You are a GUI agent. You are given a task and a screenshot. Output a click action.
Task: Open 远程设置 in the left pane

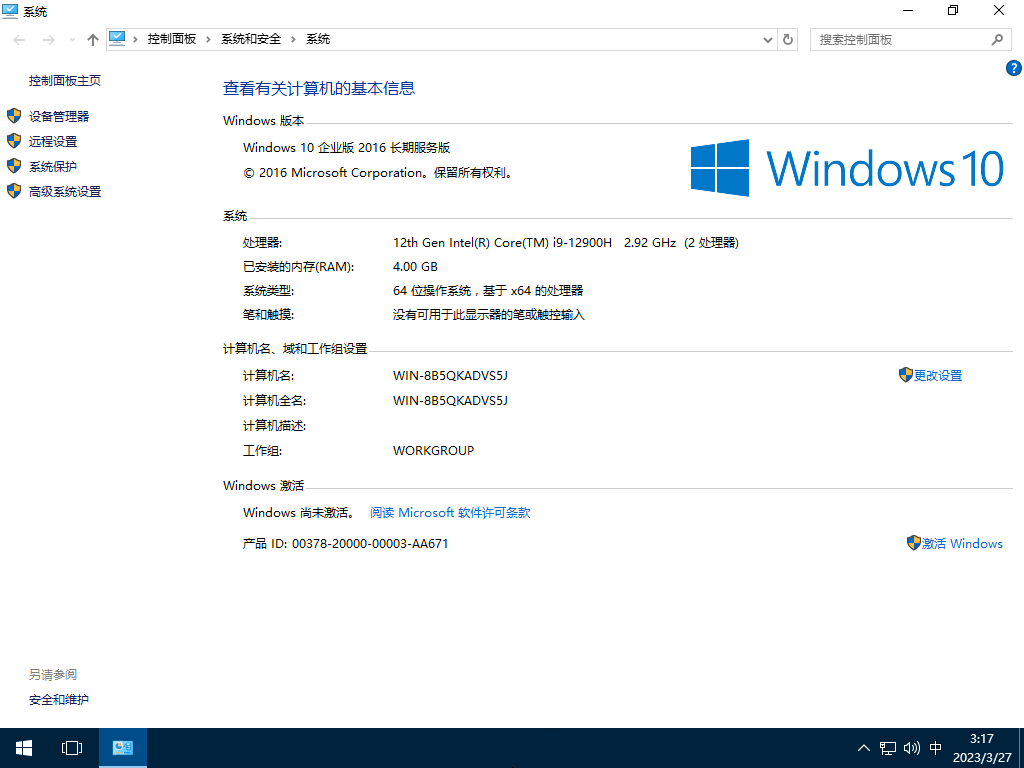point(53,140)
